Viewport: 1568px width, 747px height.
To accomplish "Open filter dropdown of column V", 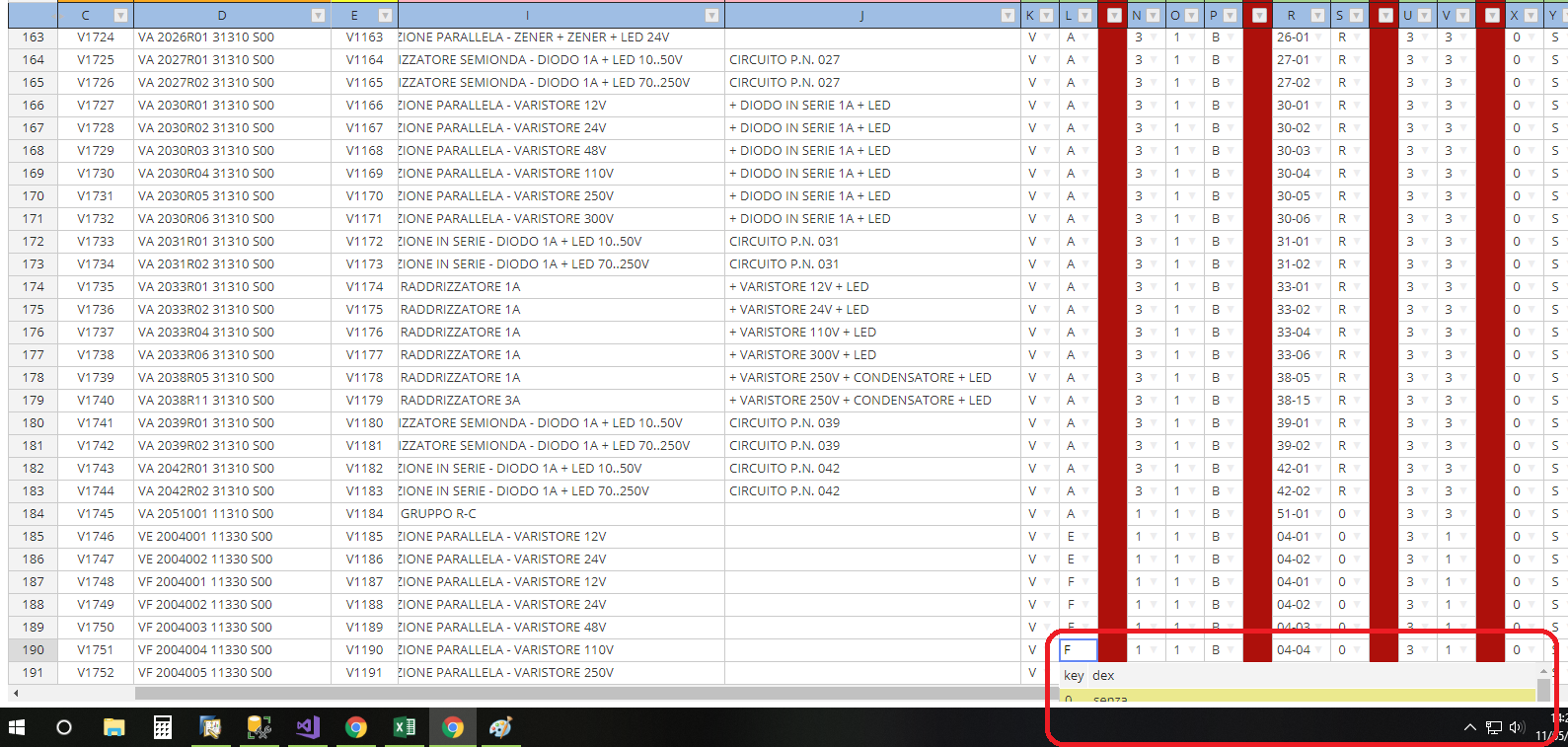I will pos(1462,15).
